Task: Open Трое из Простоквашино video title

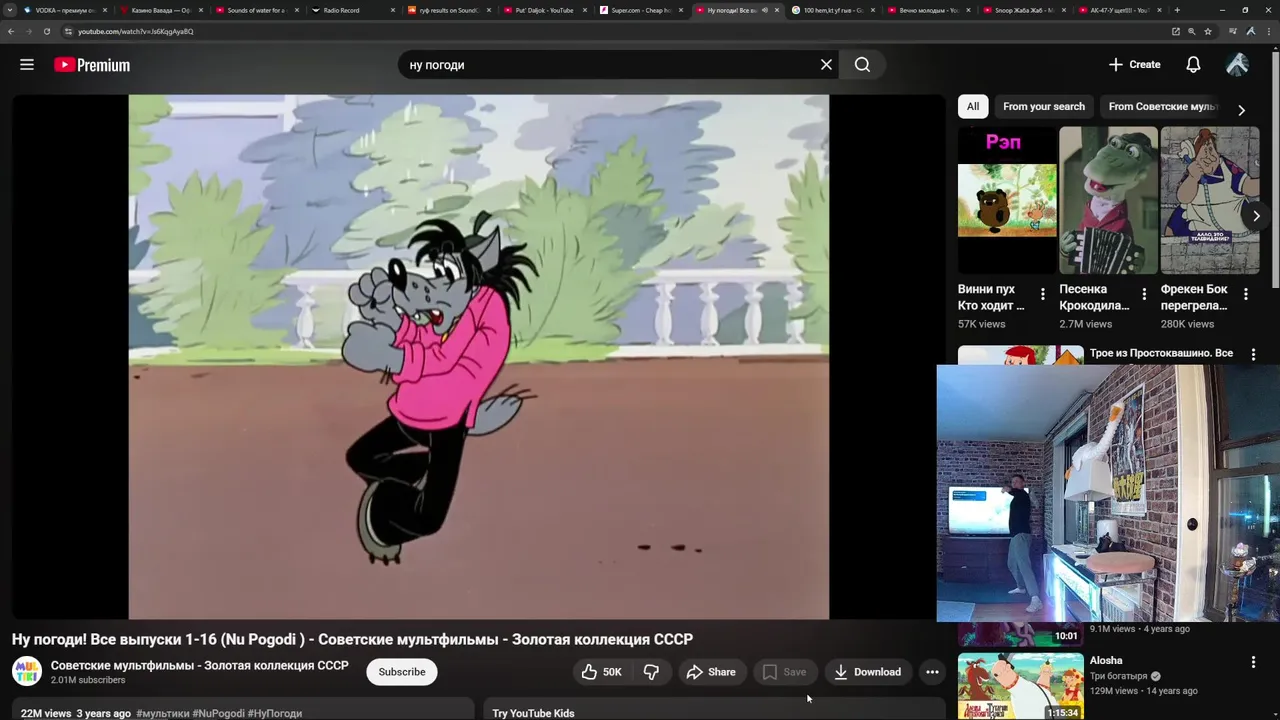Action: coord(1161,353)
